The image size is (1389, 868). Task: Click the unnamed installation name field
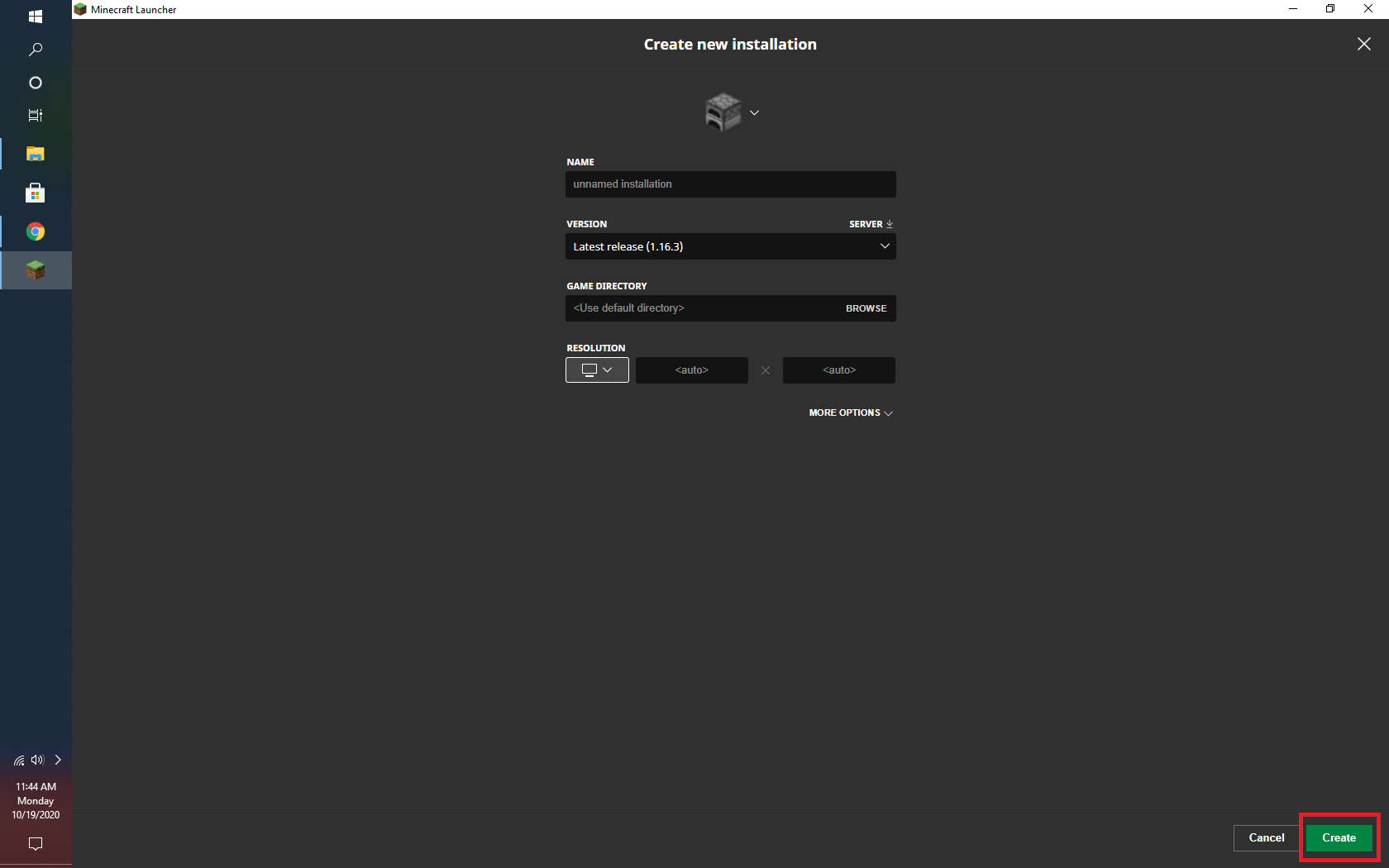click(730, 184)
